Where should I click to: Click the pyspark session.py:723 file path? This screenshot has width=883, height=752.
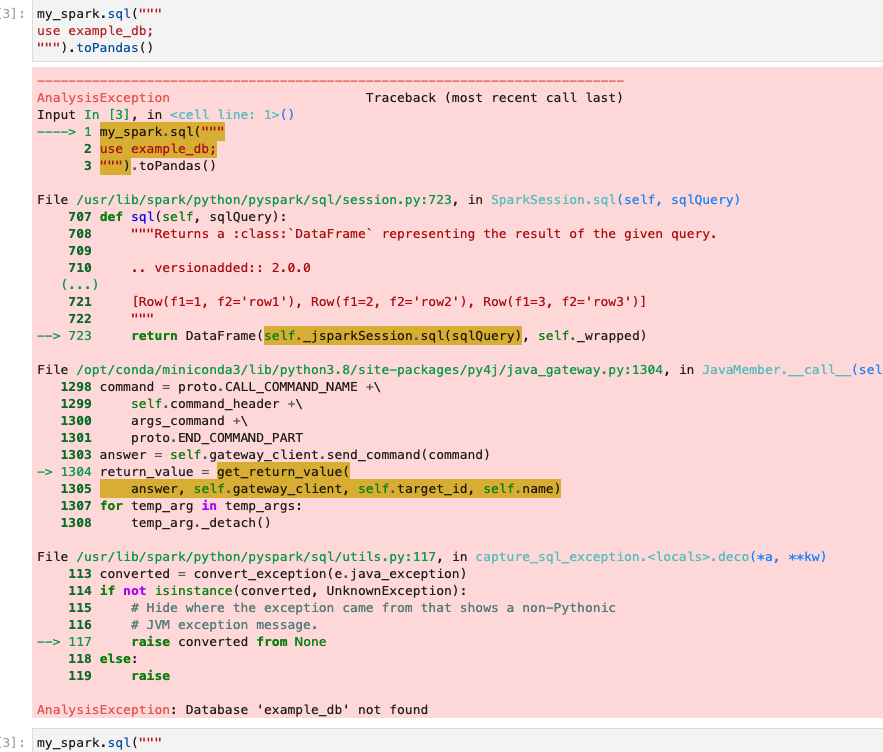[264, 200]
